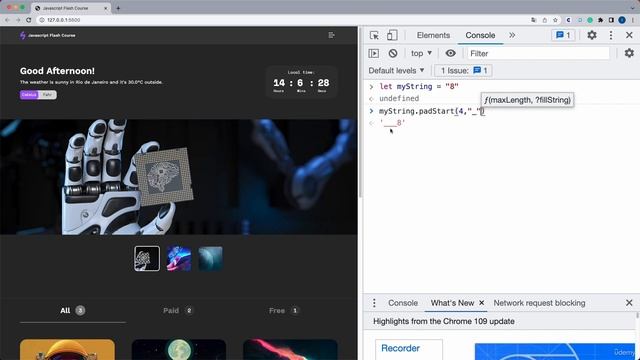Close the DevTools panel
The height and width of the screenshot is (360, 640).
pos(629,36)
